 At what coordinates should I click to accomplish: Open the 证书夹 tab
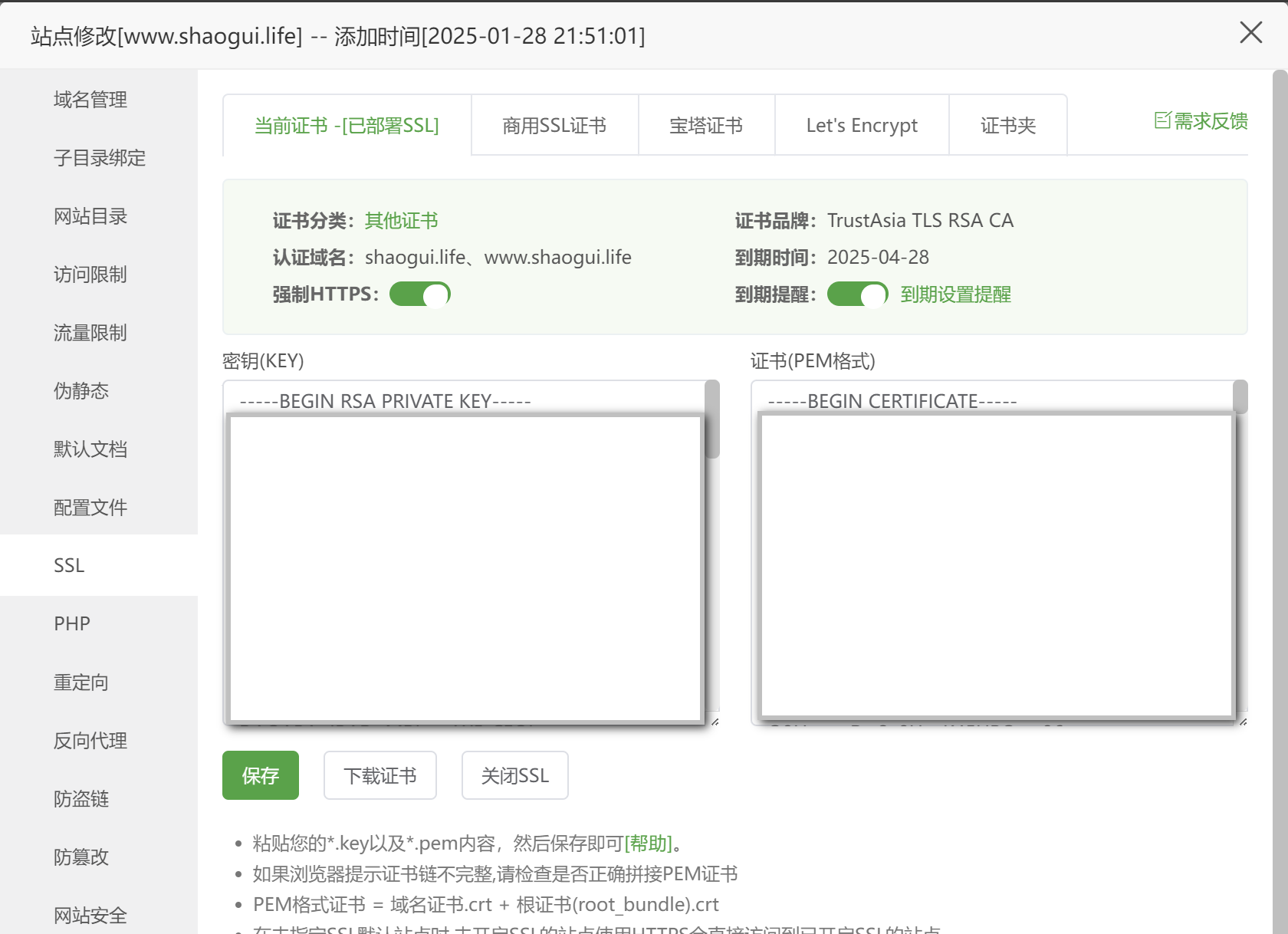(1007, 125)
